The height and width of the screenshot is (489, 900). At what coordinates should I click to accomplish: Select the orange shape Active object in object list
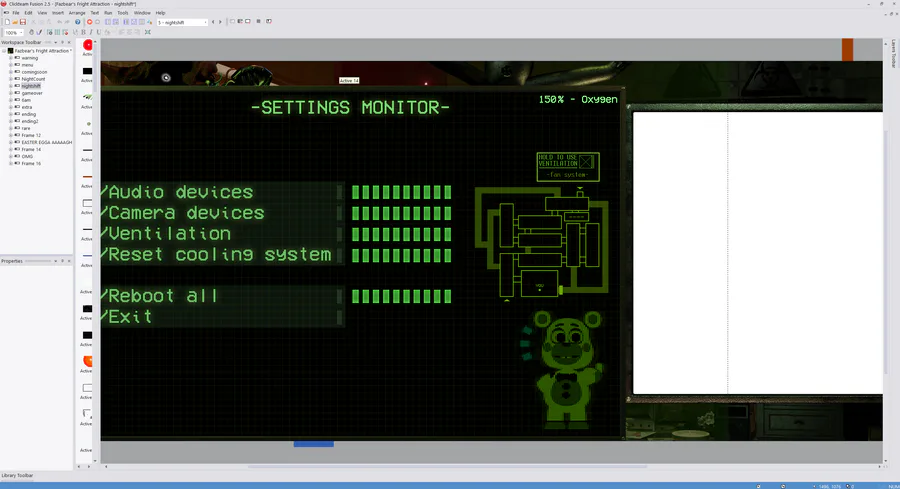[87, 361]
